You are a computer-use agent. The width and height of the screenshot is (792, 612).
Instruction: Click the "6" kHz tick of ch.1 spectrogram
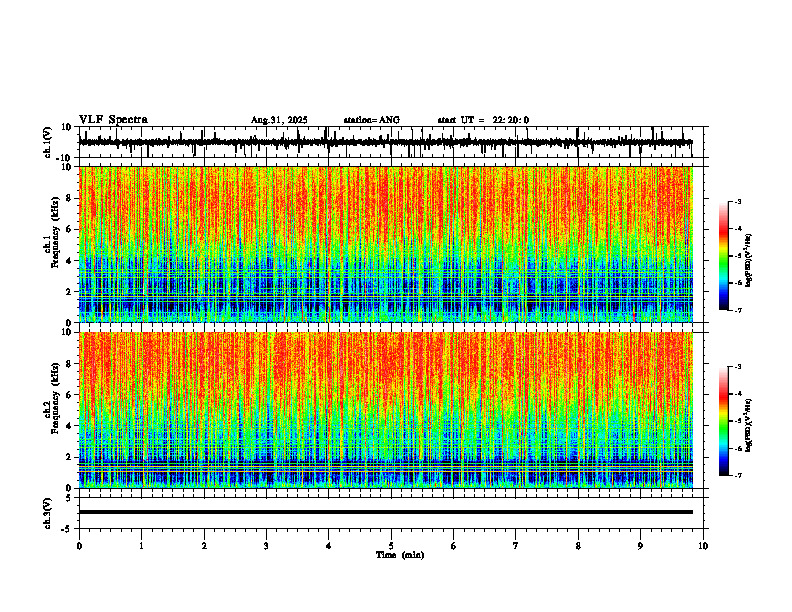[70, 229]
